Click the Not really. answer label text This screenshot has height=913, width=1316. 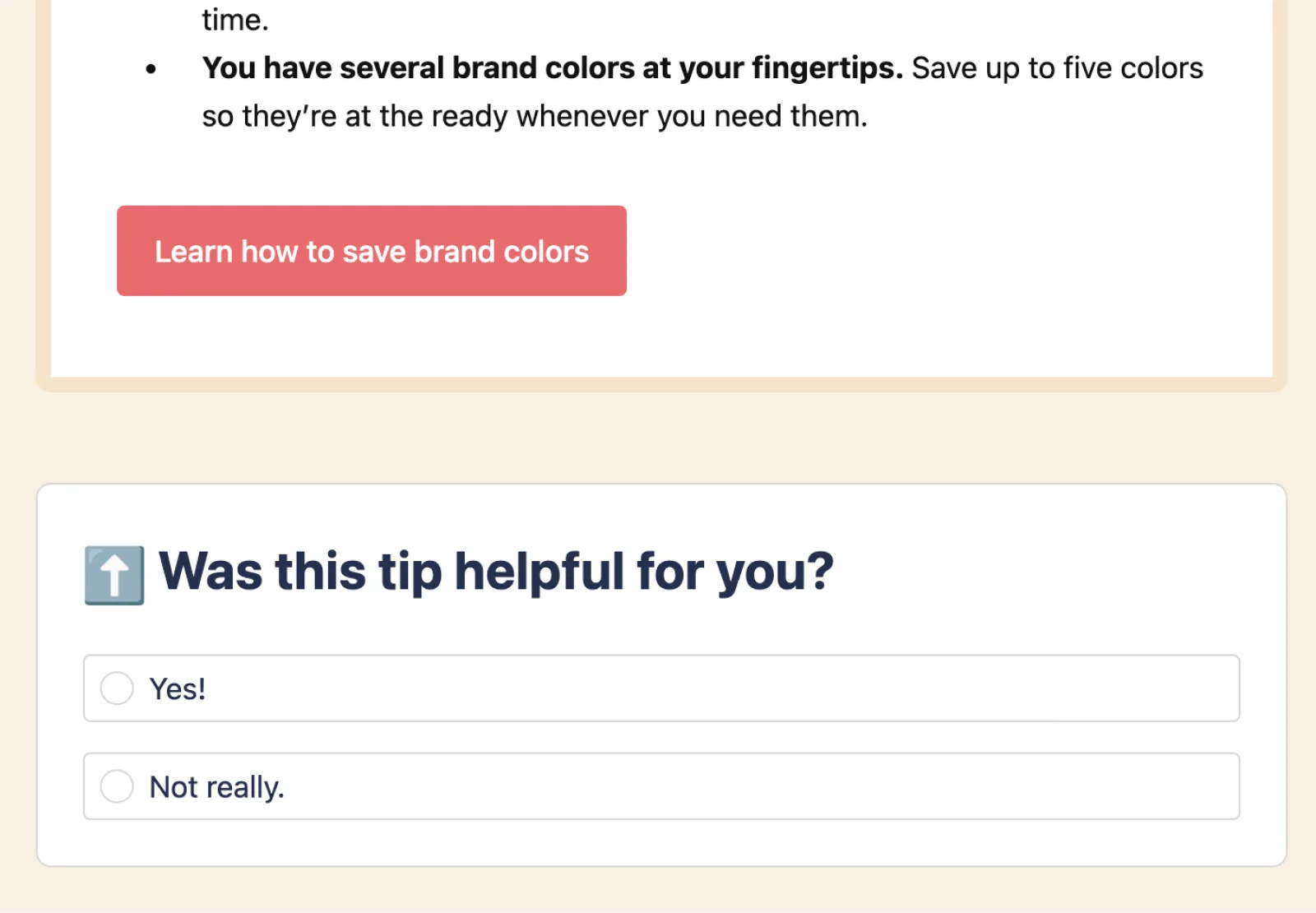coord(216,787)
